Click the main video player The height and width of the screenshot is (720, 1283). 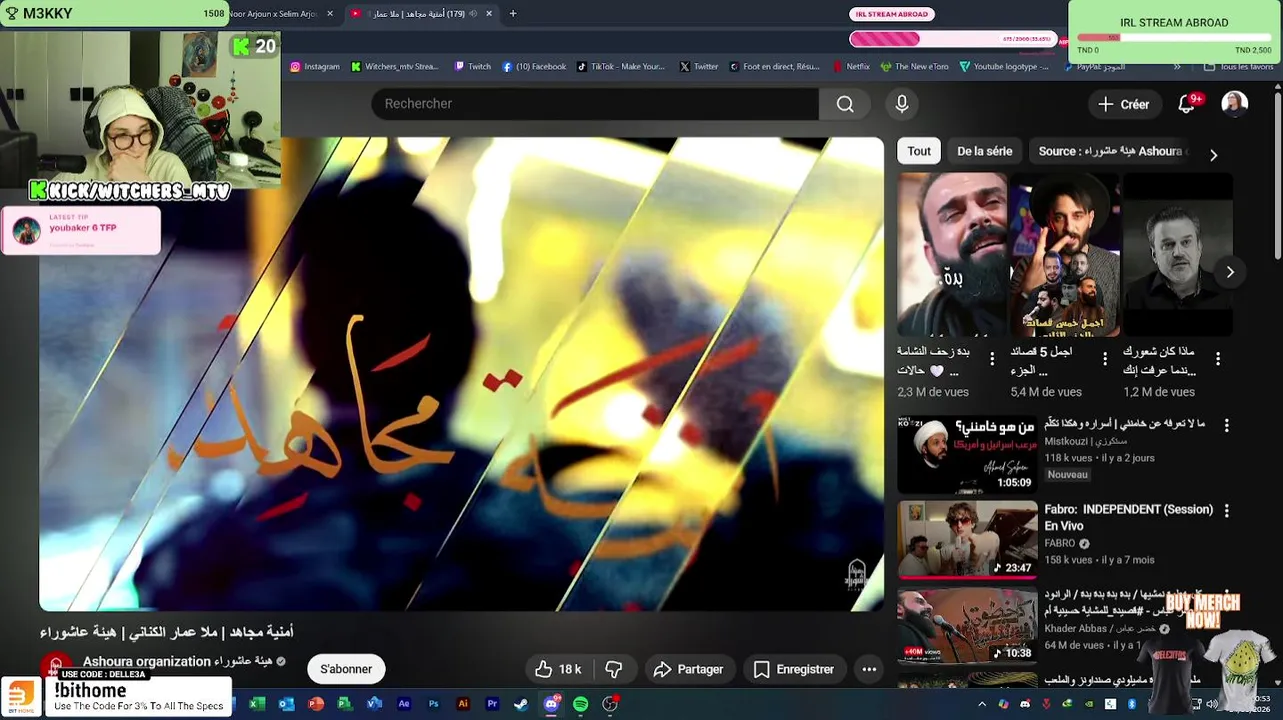(x=461, y=374)
